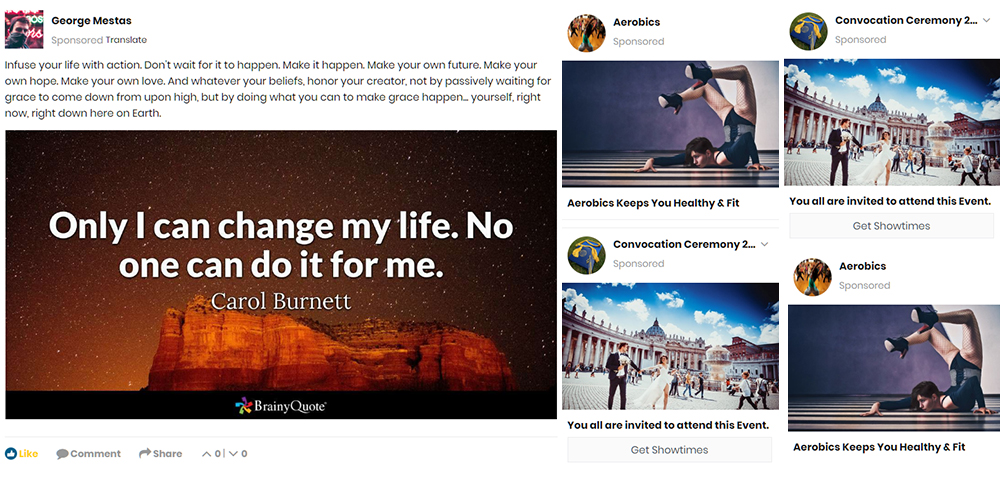Viewport: 1000px width, 477px height.
Task: Click Get Showtimes button in middle column
Action: click(x=669, y=450)
